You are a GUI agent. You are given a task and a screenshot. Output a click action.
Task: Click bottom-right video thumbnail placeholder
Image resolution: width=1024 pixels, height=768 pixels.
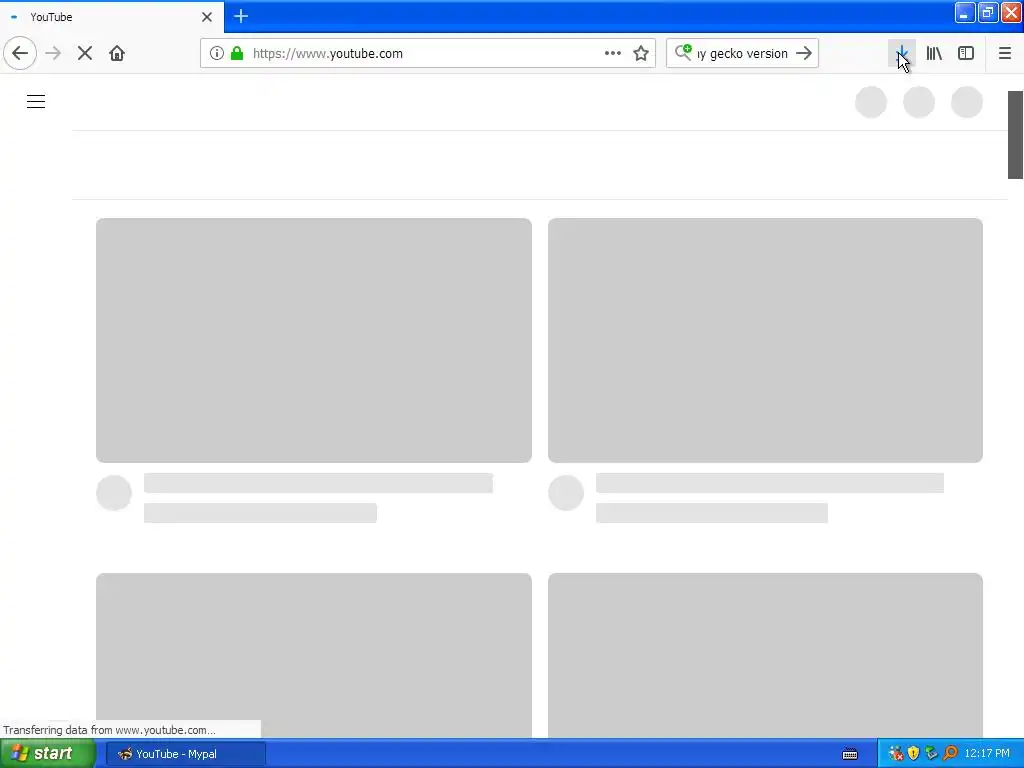tap(765, 655)
